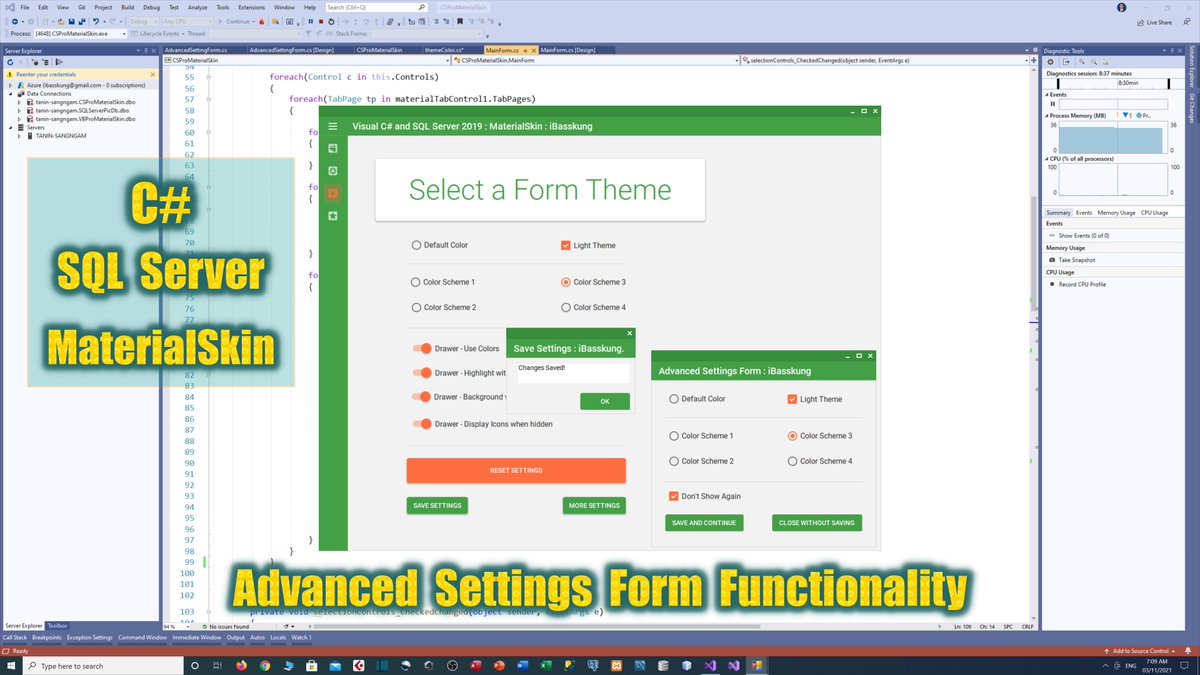
Task: Open Firefox from the Windows taskbar
Action: pos(241,665)
